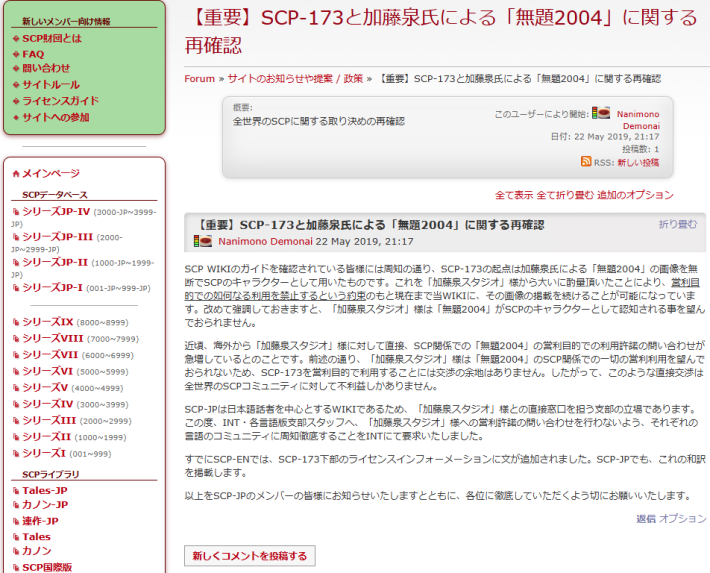710x573 pixels.
Task: Click the user avatar beside the post author name
Action: click(x=202, y=241)
